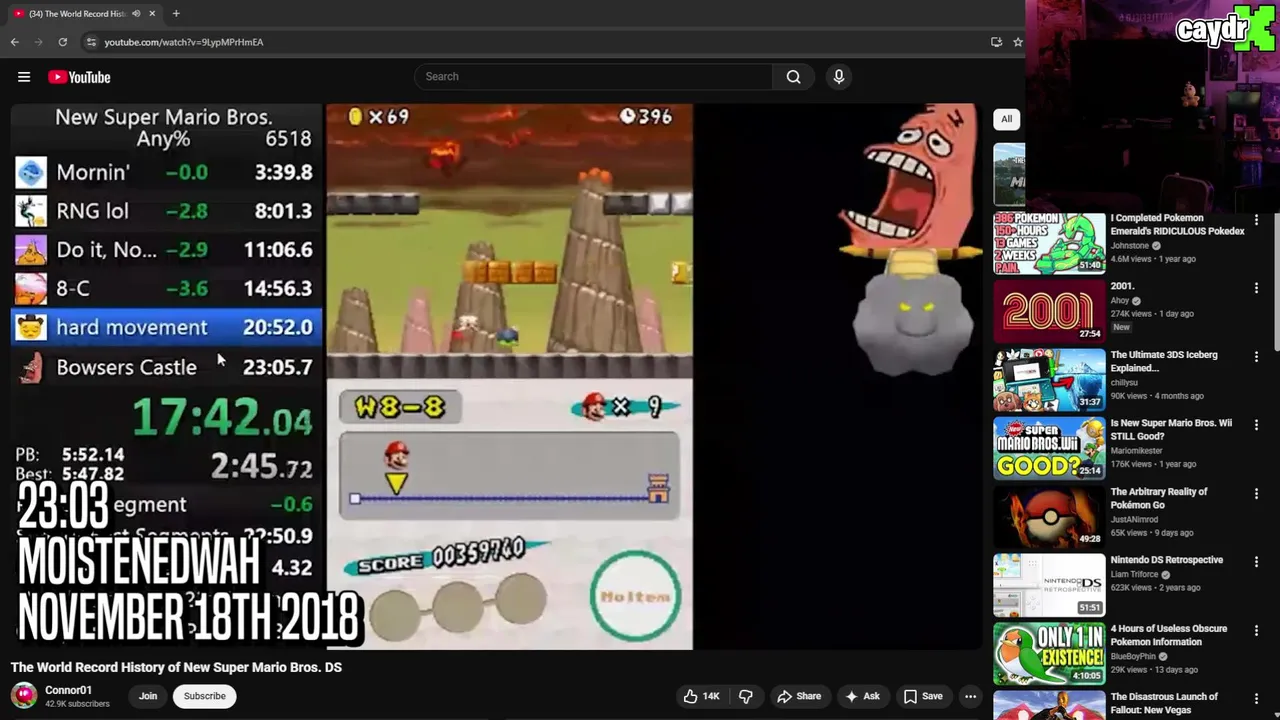Open the YouTube hamburger guide menu
The height and width of the screenshot is (720, 1280).
[24, 77]
